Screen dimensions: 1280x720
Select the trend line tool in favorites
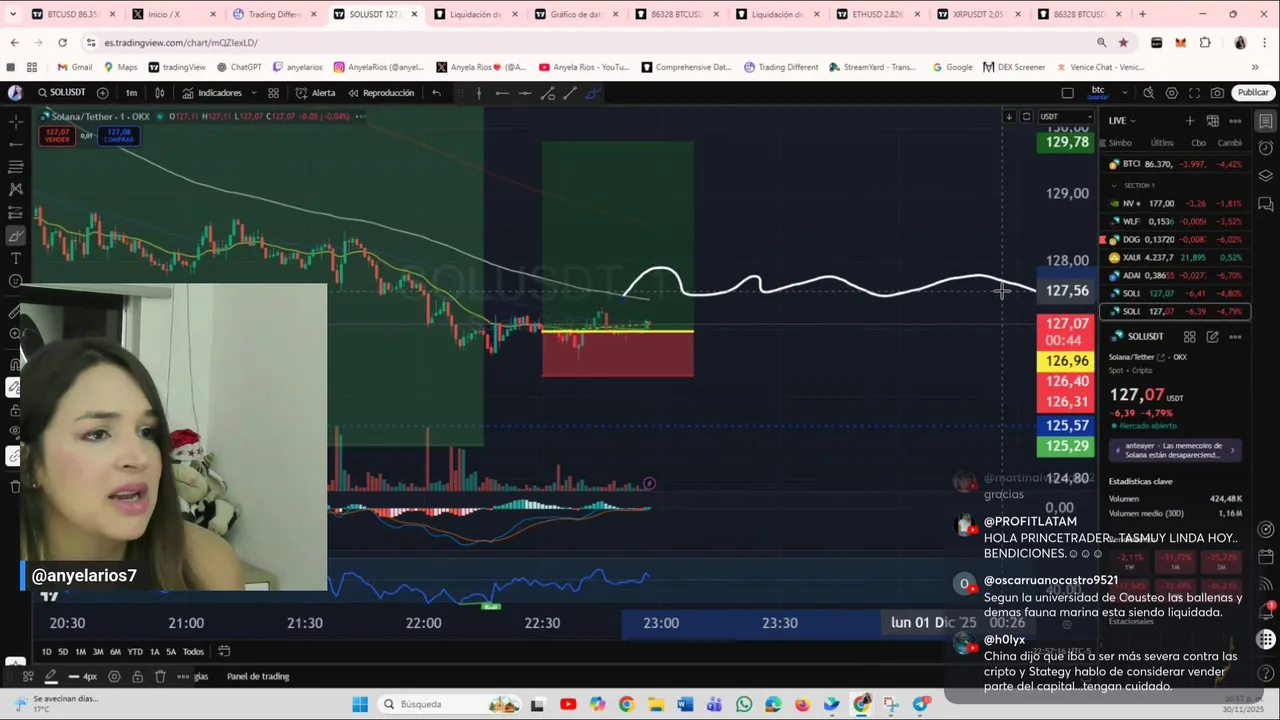(x=570, y=92)
